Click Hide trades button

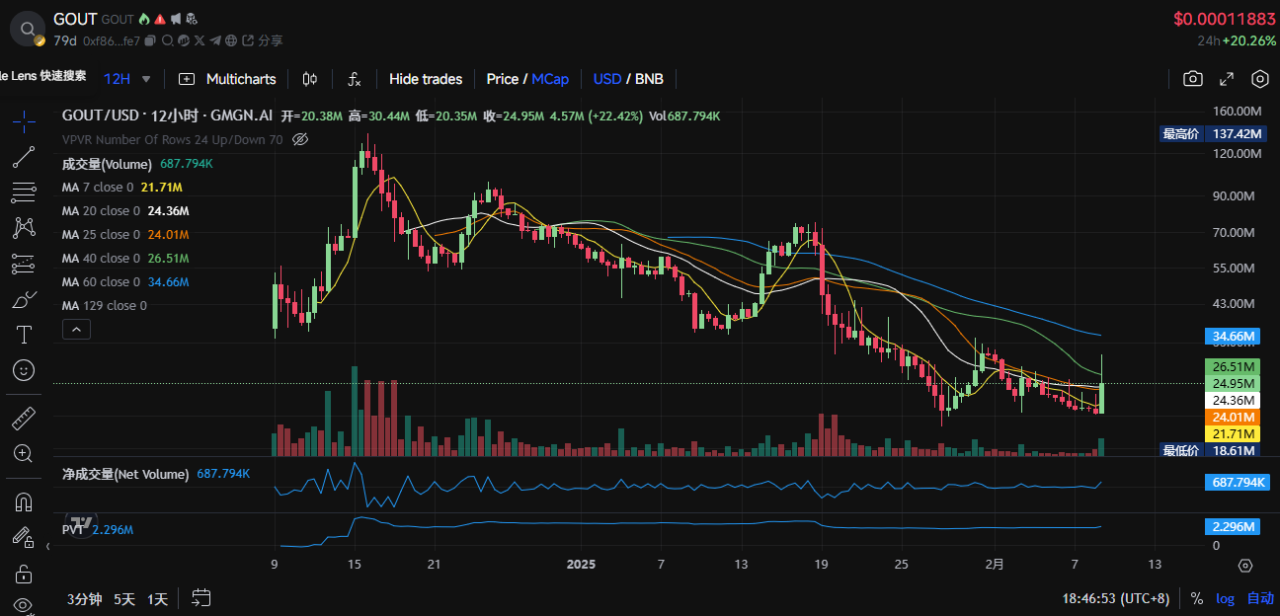(x=425, y=79)
